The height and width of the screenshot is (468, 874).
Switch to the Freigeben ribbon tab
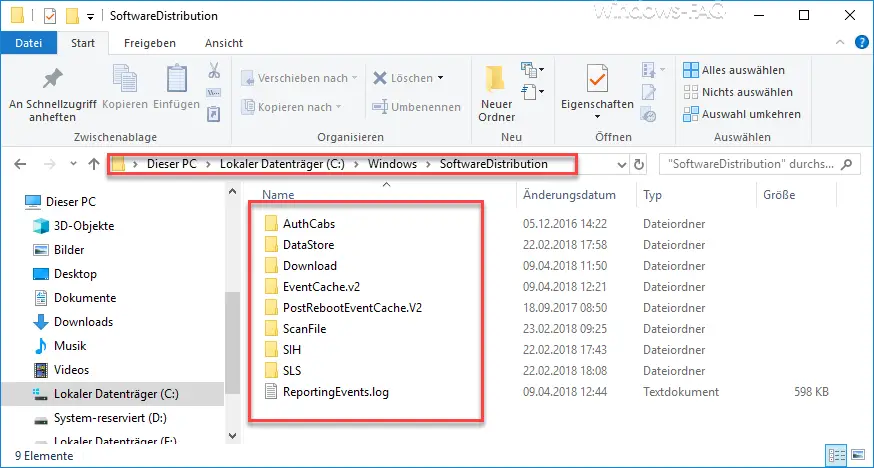150,43
